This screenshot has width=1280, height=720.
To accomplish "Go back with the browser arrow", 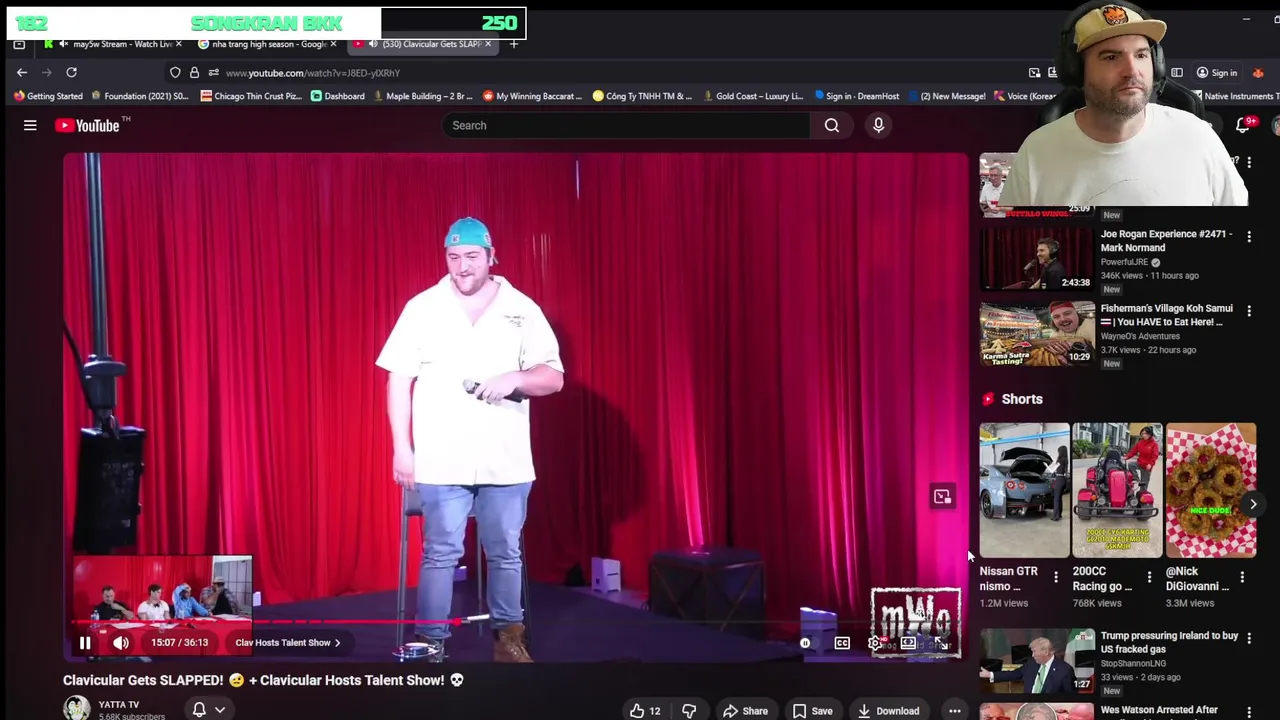I will [22, 72].
